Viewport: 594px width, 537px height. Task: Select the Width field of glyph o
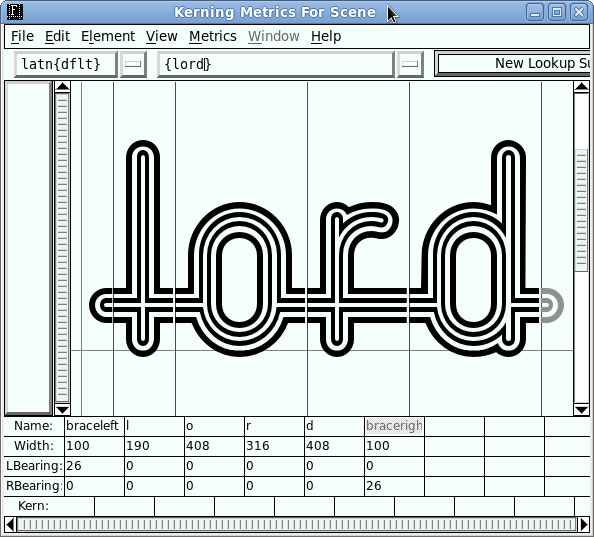[214, 446]
